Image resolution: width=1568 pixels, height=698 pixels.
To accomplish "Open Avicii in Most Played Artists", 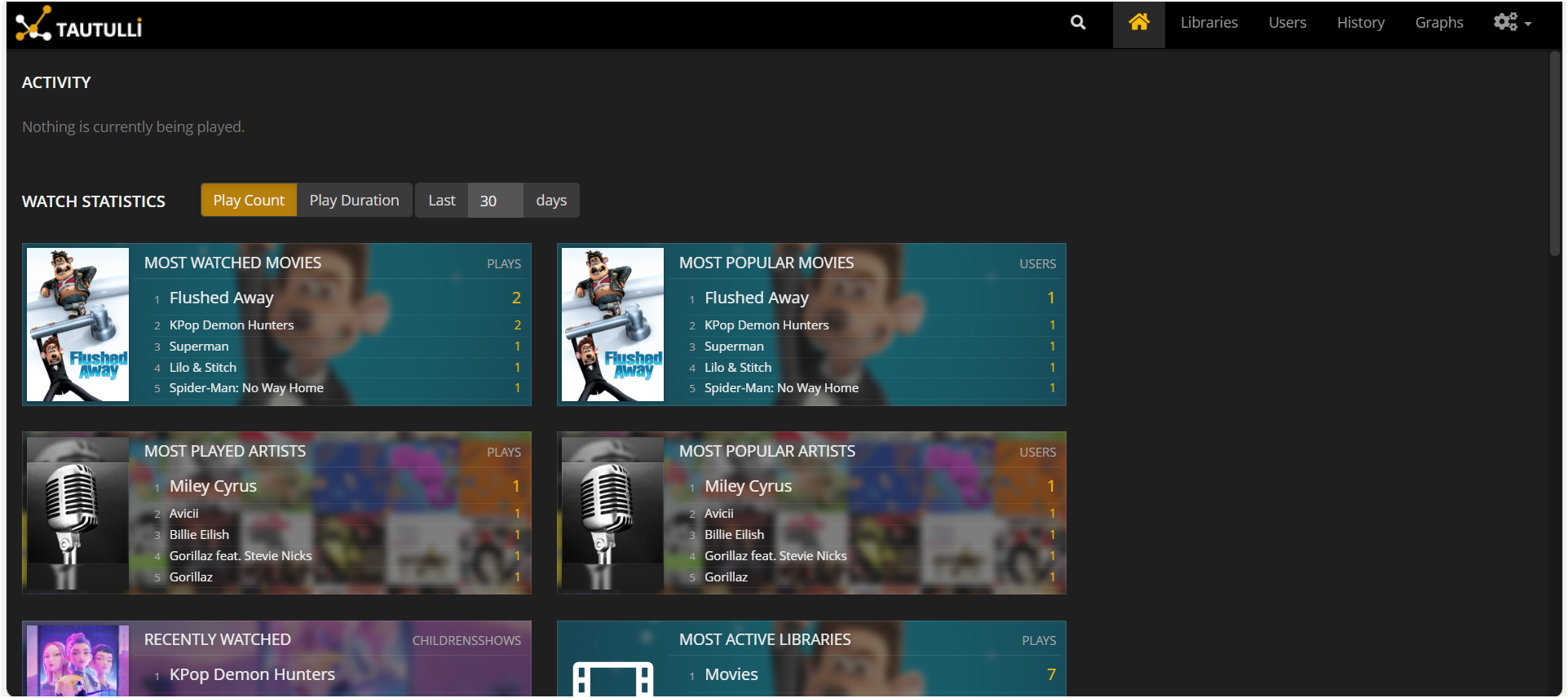I will pos(184,514).
